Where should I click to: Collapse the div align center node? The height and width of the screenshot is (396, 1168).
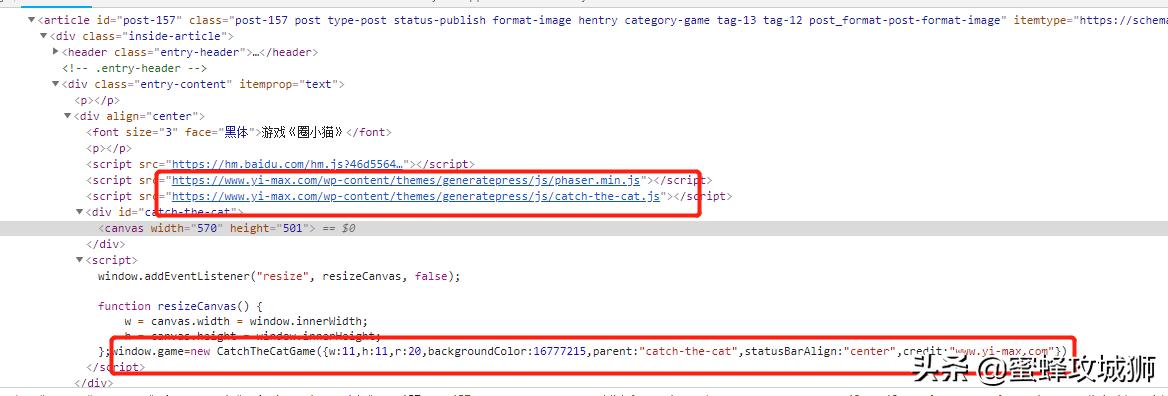pyautogui.click(x=67, y=116)
